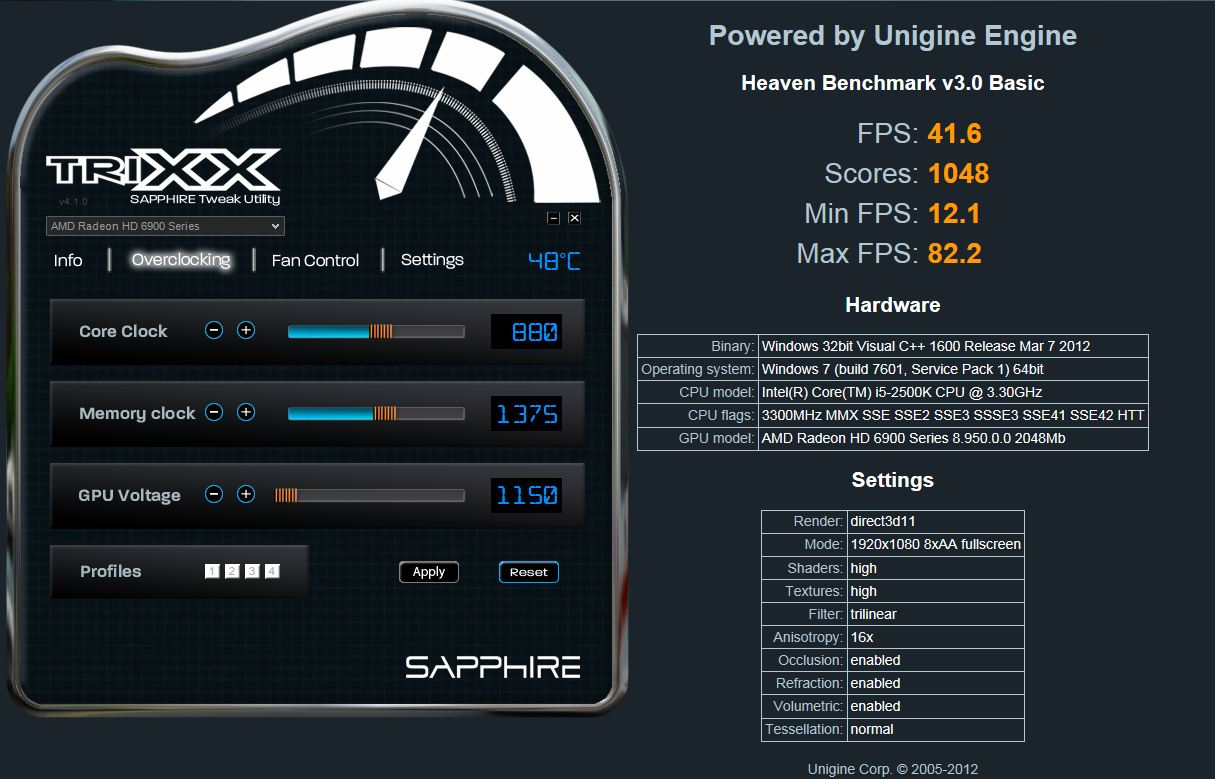Click the Reset button

pos(529,572)
